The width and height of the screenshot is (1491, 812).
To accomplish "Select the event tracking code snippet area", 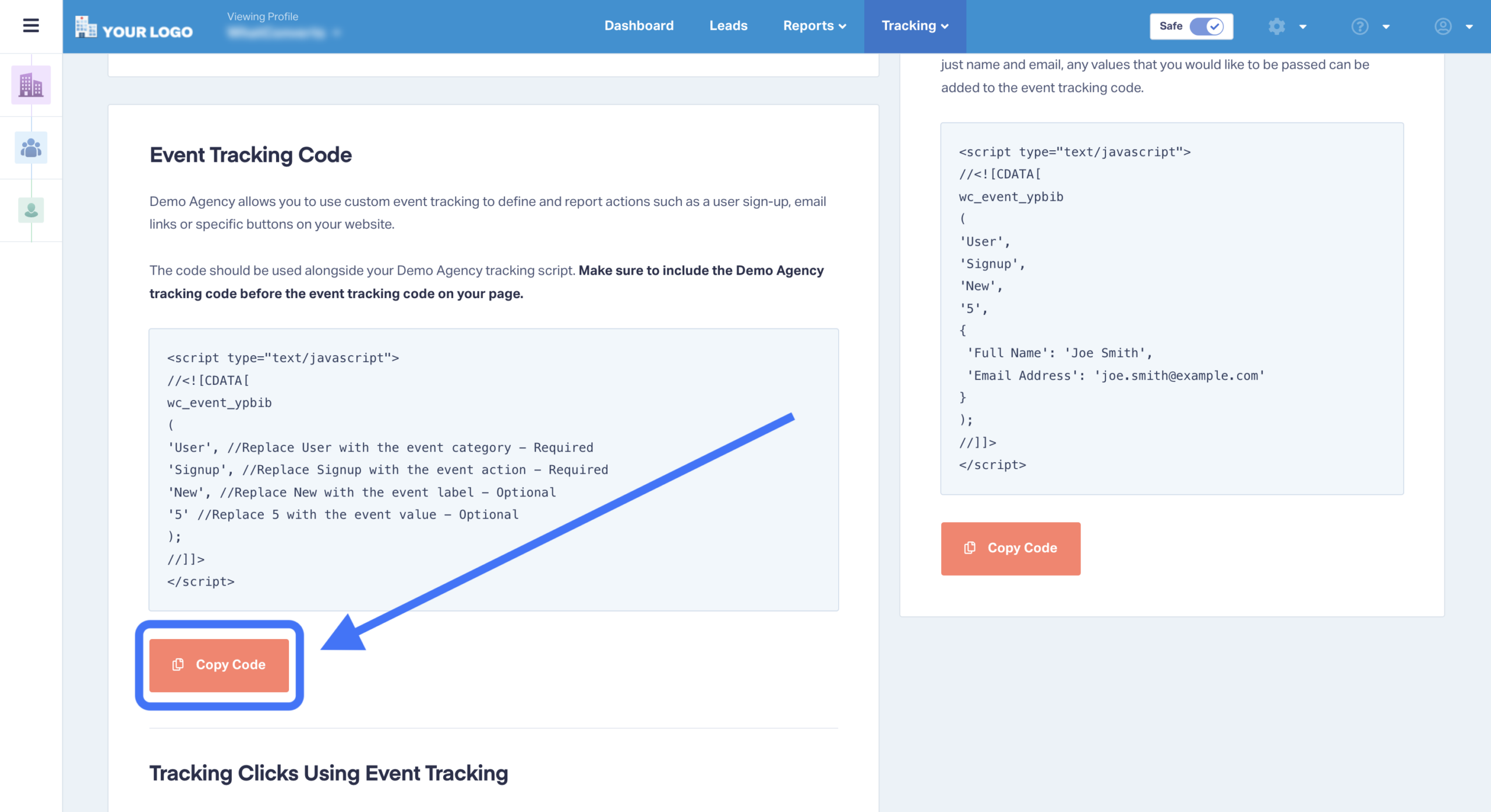I will [494, 469].
